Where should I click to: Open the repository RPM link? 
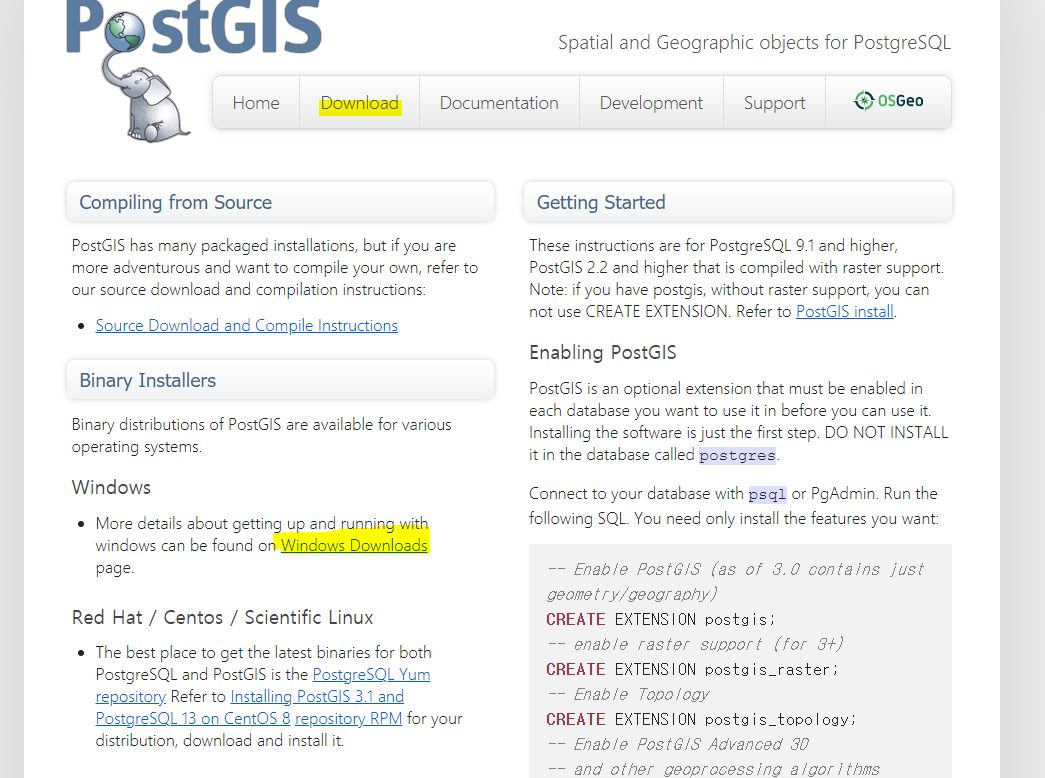coord(349,719)
